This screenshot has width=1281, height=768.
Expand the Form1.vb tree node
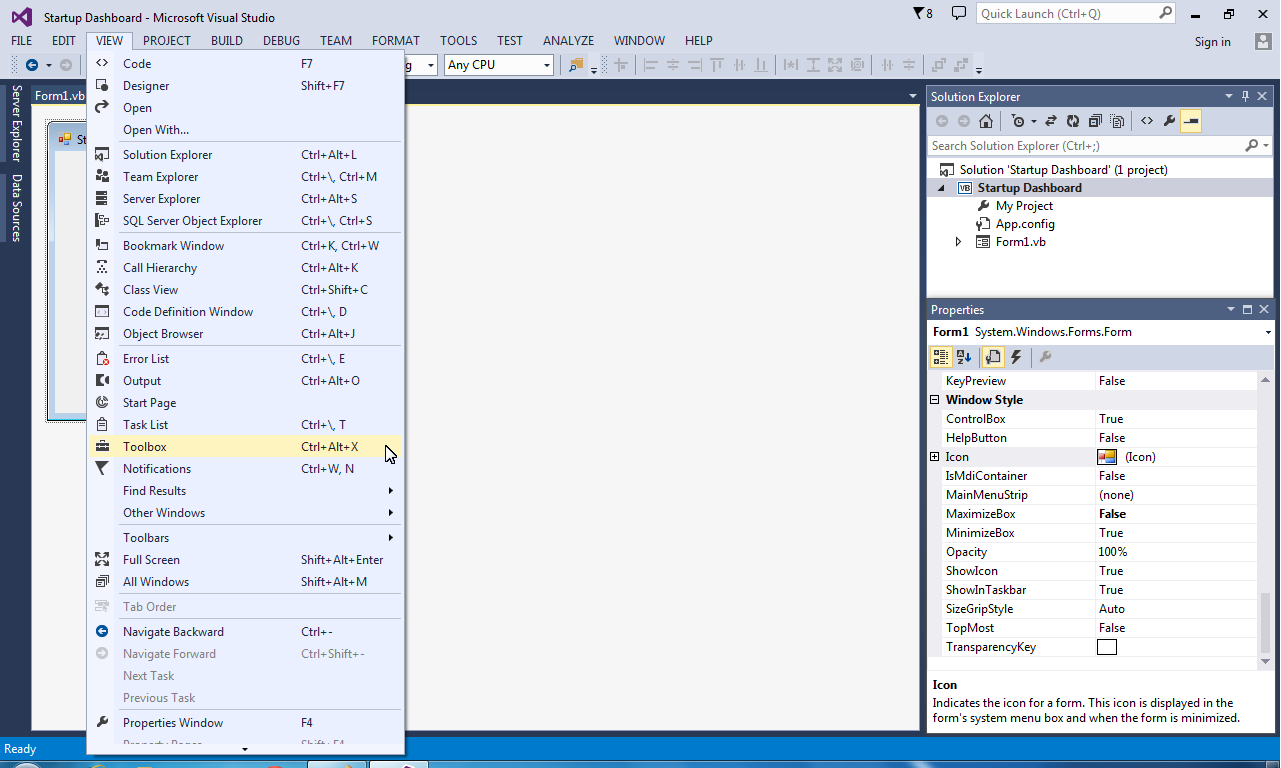[x=958, y=242]
